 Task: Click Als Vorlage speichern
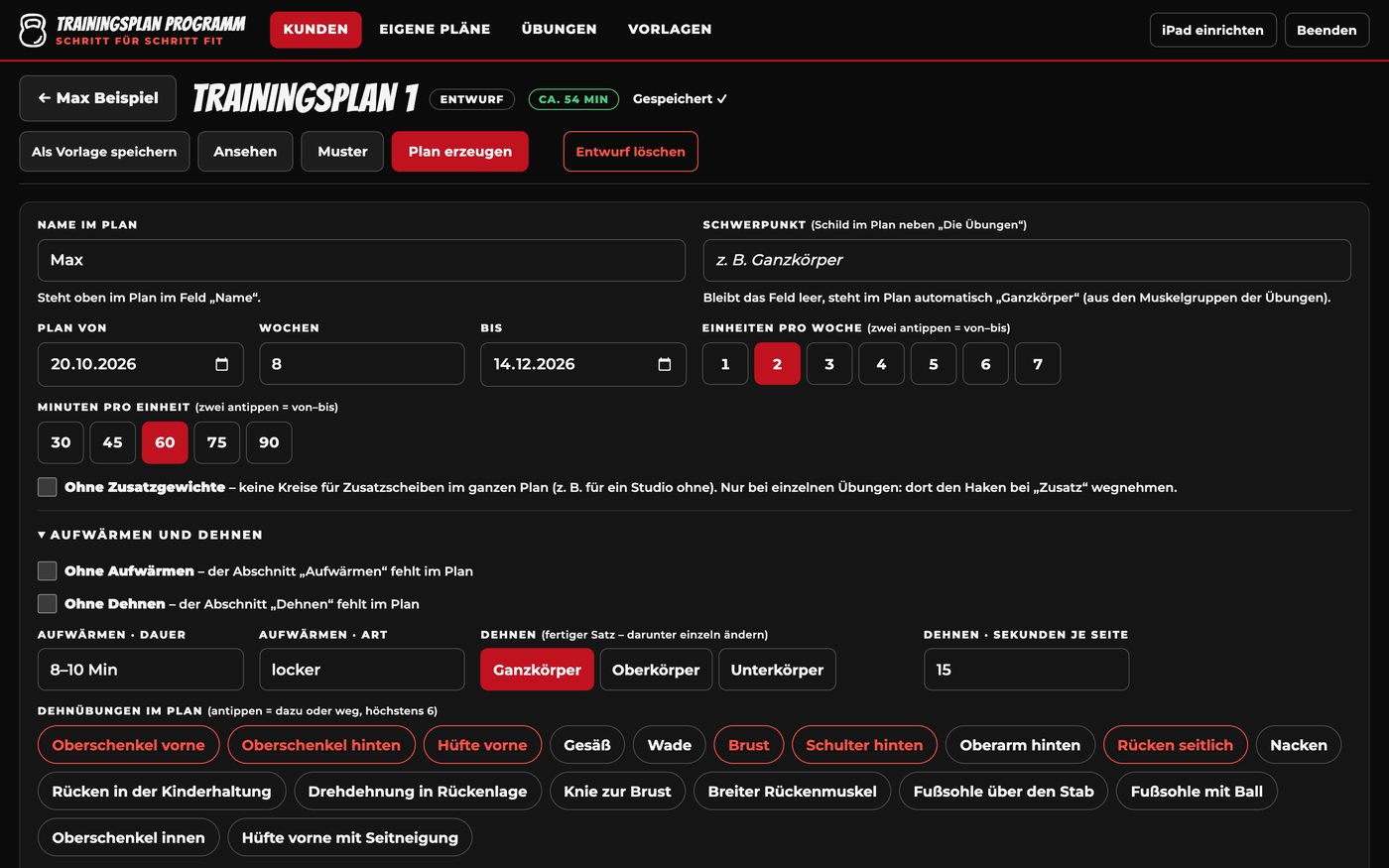104,152
